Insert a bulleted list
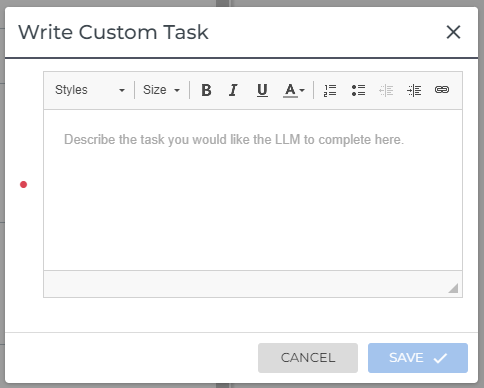 (358, 90)
